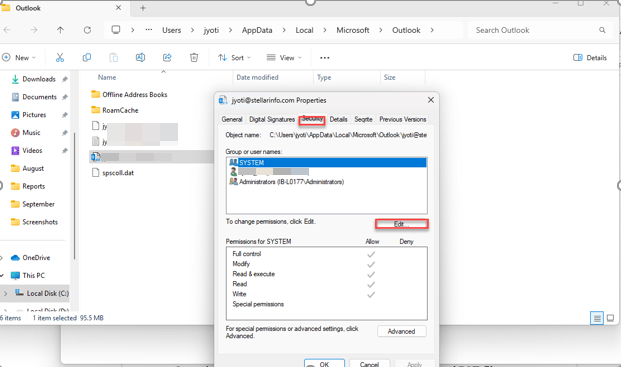Image resolution: width=621 pixels, height=367 pixels.
Task: Collapse the This PC tree node
Action: tap(2, 276)
